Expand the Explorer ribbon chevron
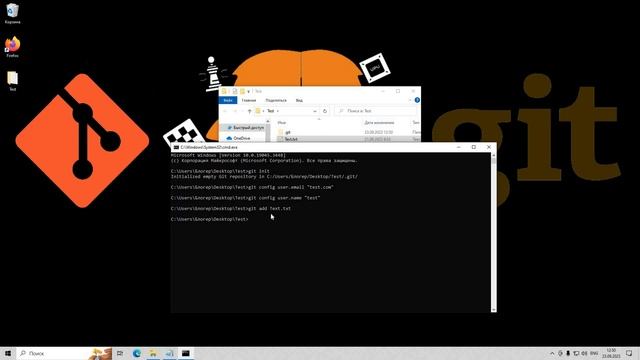 (410, 100)
